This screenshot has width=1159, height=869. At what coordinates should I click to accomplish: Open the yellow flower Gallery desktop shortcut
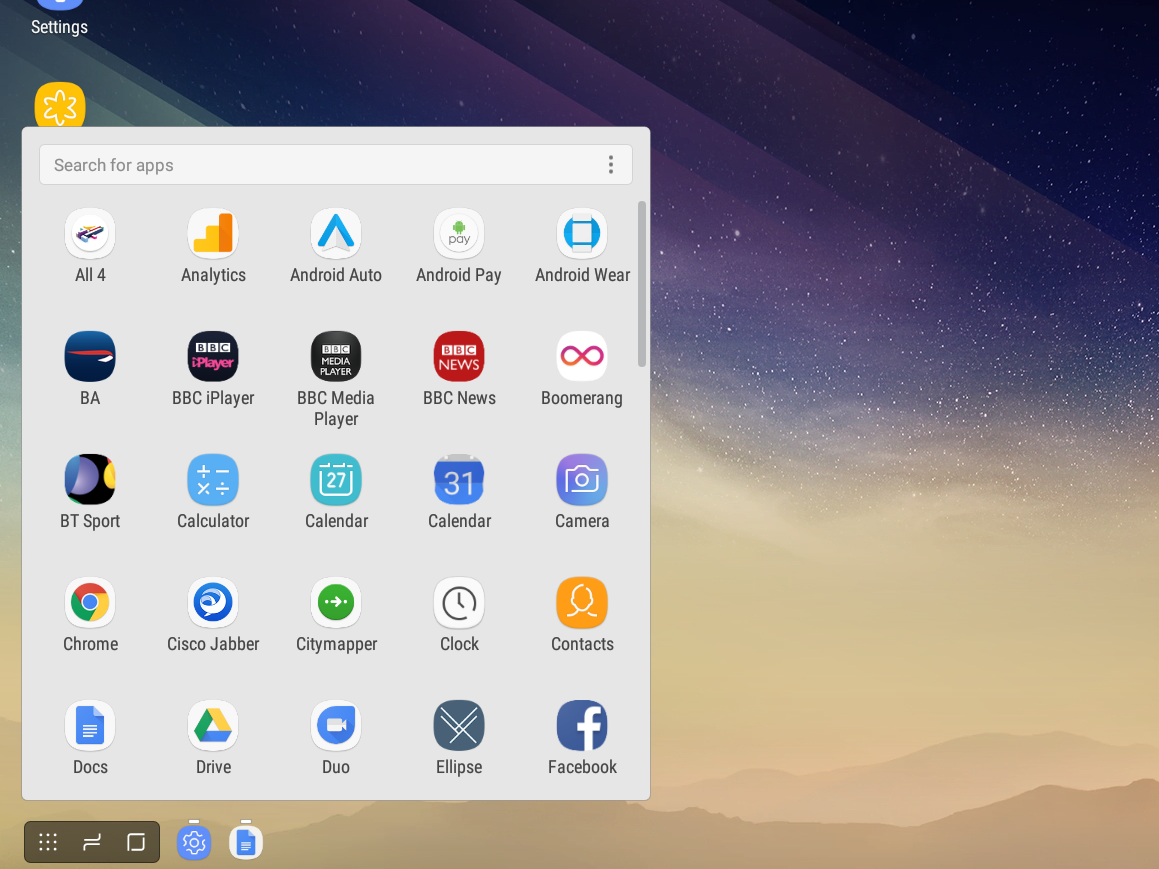60,106
